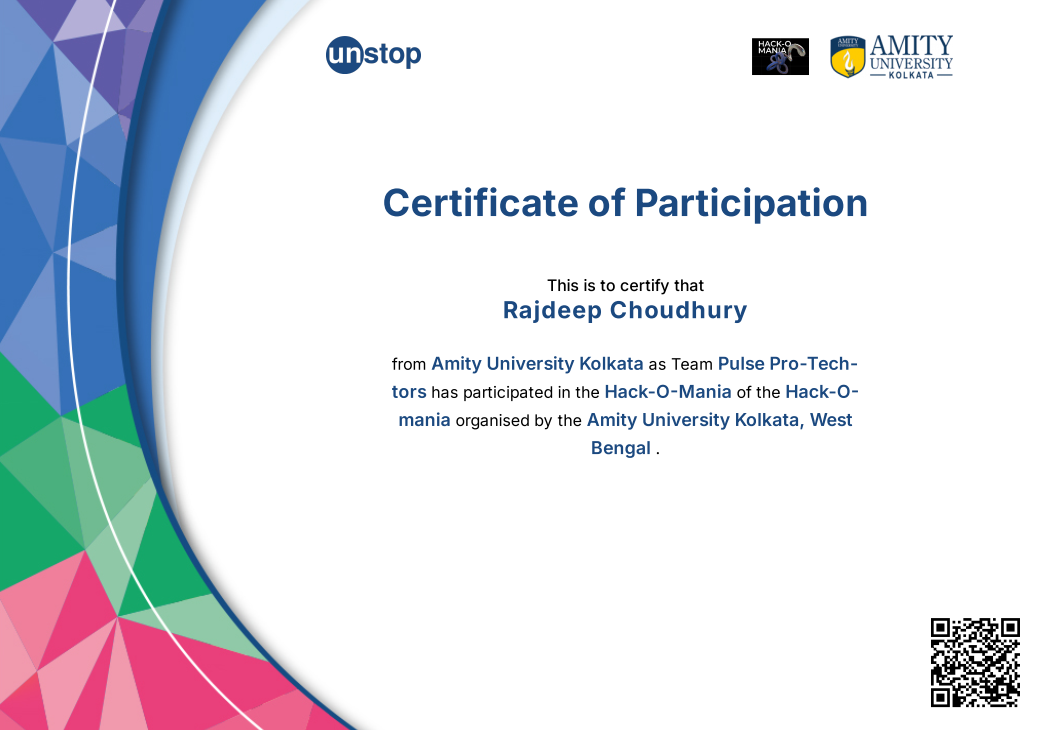This screenshot has height=730, width=1042.
Task: Click the Unstop logo
Action: (374, 54)
